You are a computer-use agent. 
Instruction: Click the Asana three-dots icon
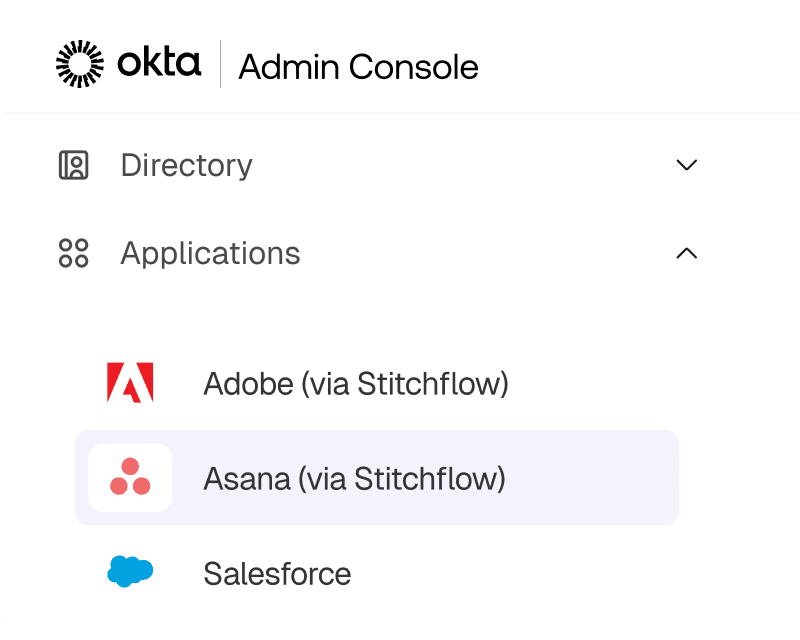pos(130,478)
